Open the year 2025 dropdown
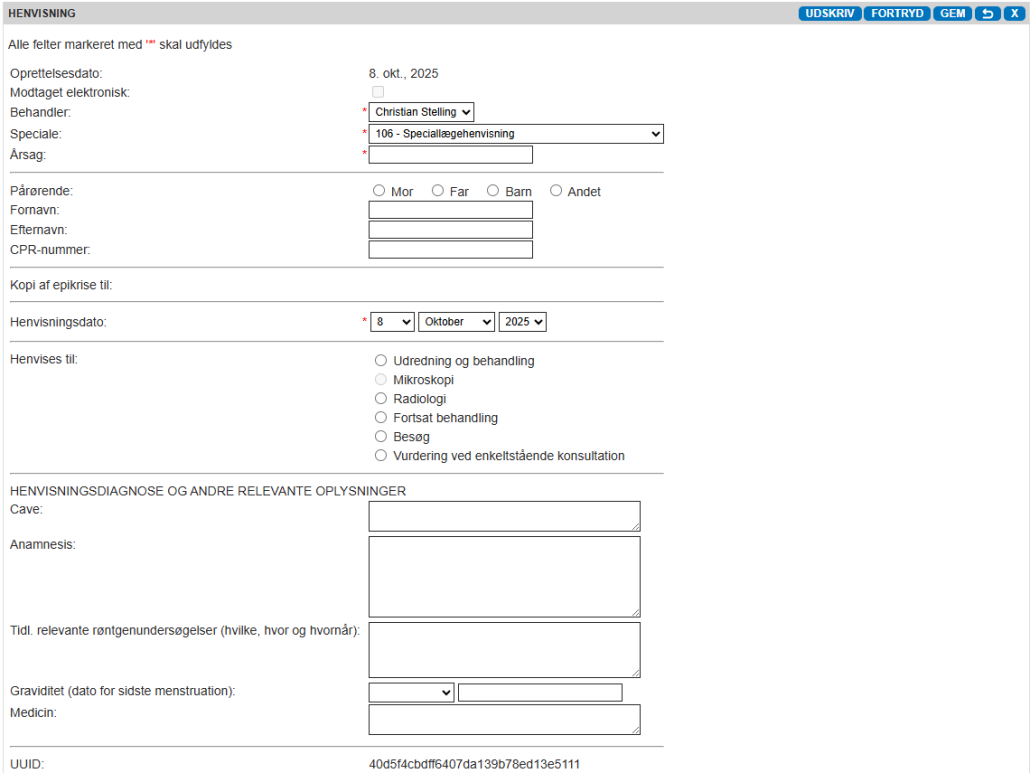Image resolution: width=1030 pixels, height=773 pixels. point(522,322)
